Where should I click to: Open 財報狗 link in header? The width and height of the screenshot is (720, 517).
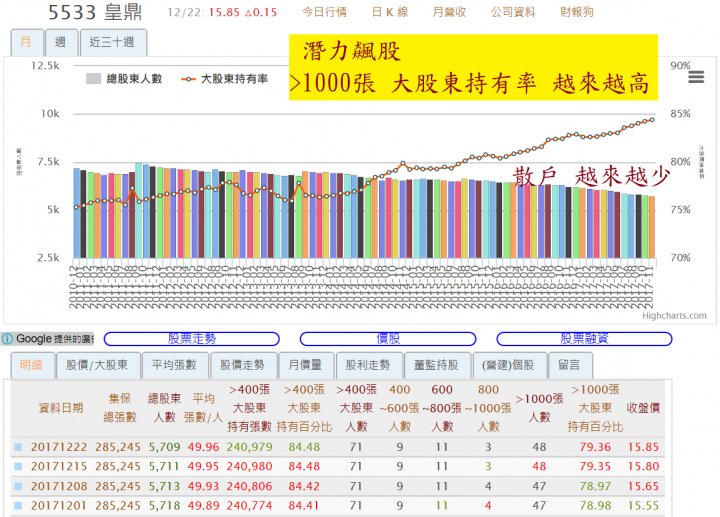577,13
